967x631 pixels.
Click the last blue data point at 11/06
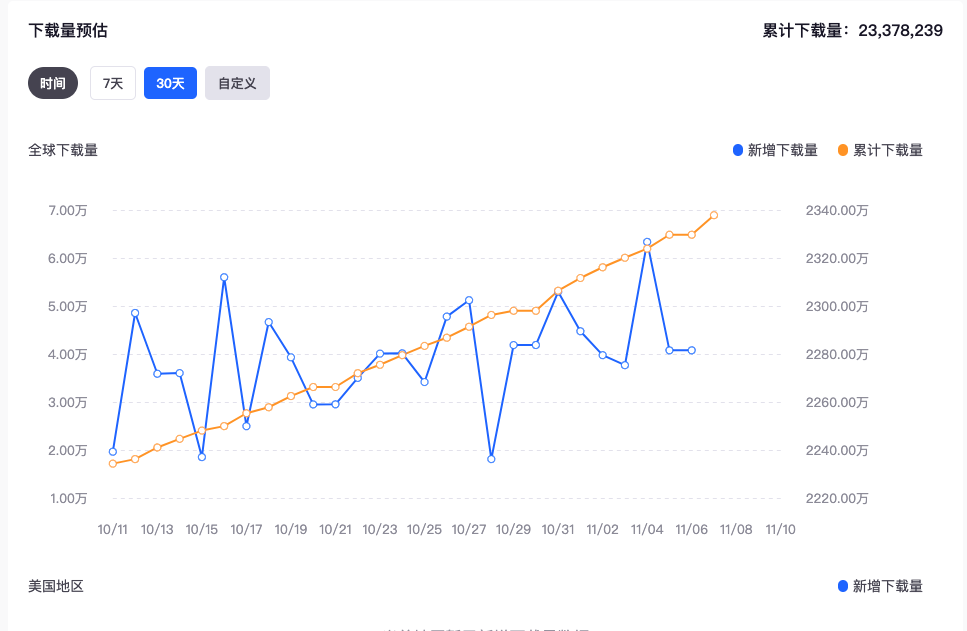[692, 350]
